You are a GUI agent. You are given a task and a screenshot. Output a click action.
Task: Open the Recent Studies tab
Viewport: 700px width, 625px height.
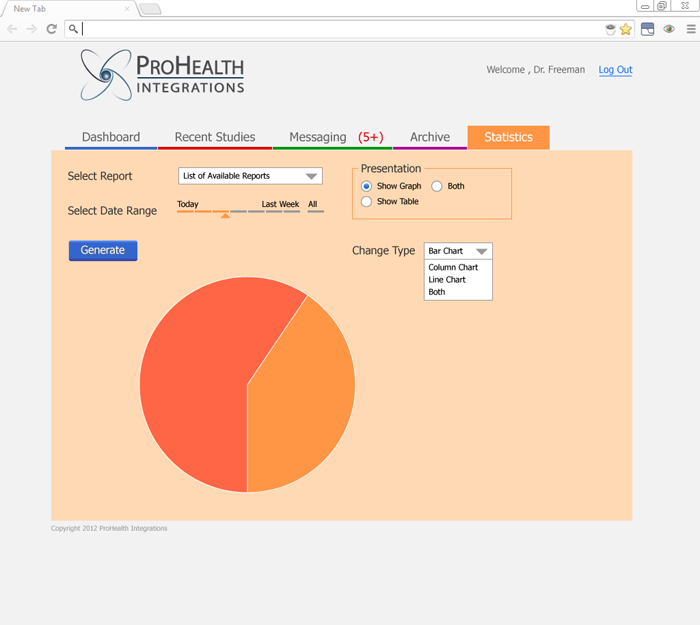215,137
